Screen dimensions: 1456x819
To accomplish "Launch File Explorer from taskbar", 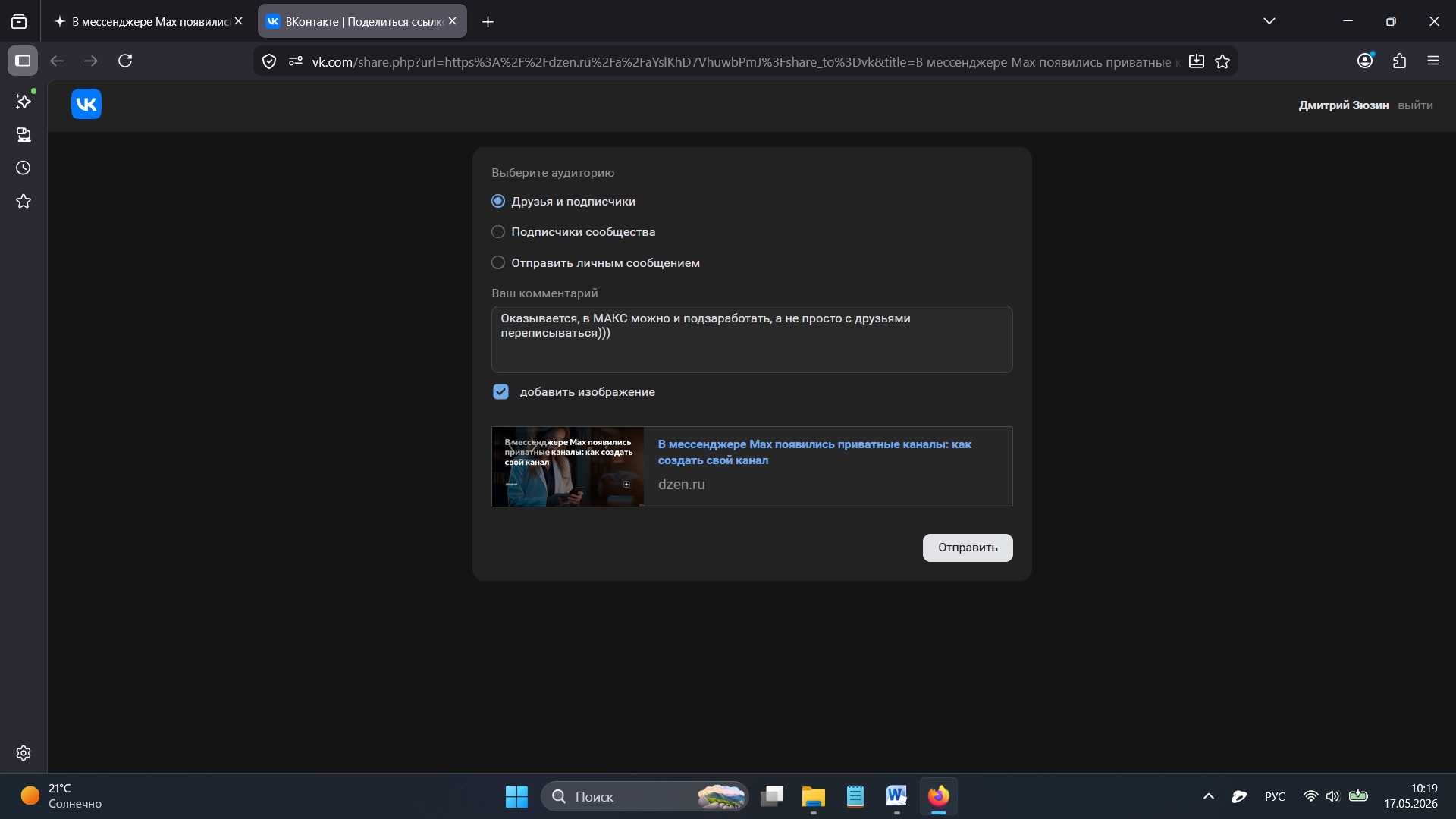I will [x=814, y=796].
